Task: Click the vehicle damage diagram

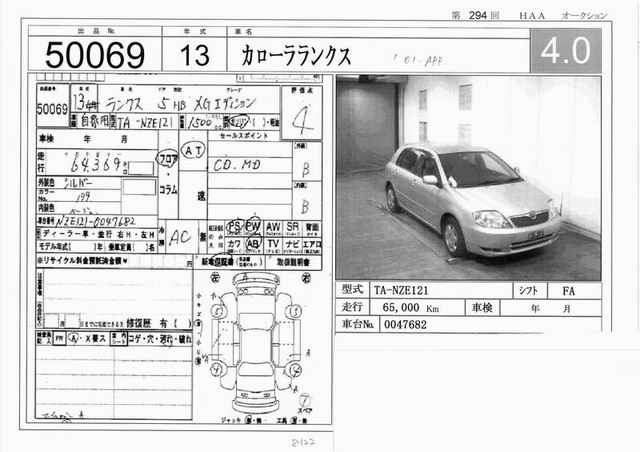Action: 255,343
